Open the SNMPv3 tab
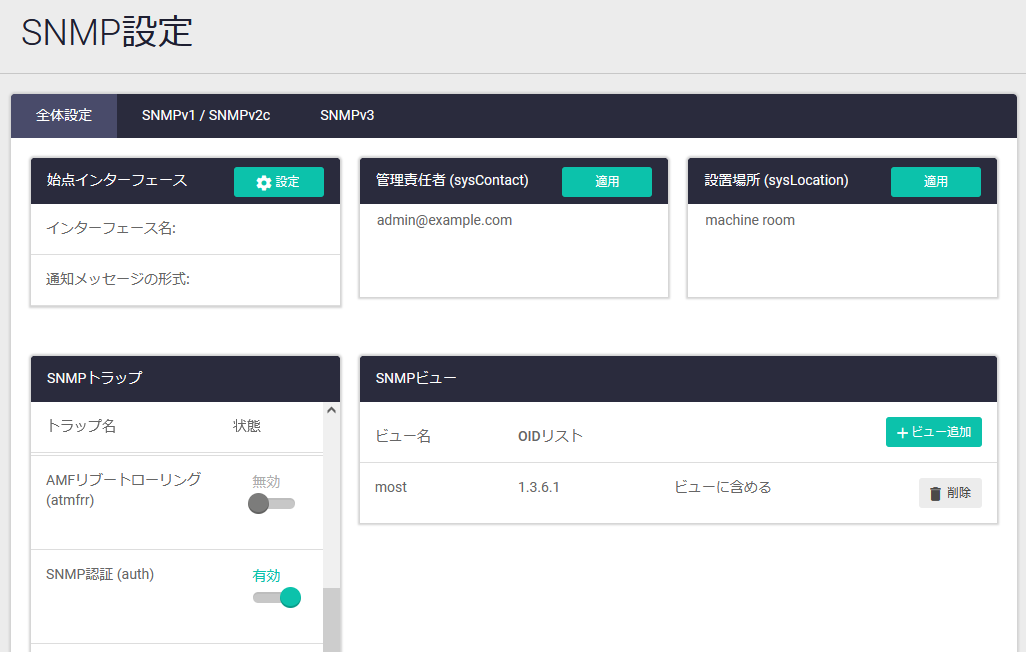This screenshot has width=1026, height=652. coord(347,115)
